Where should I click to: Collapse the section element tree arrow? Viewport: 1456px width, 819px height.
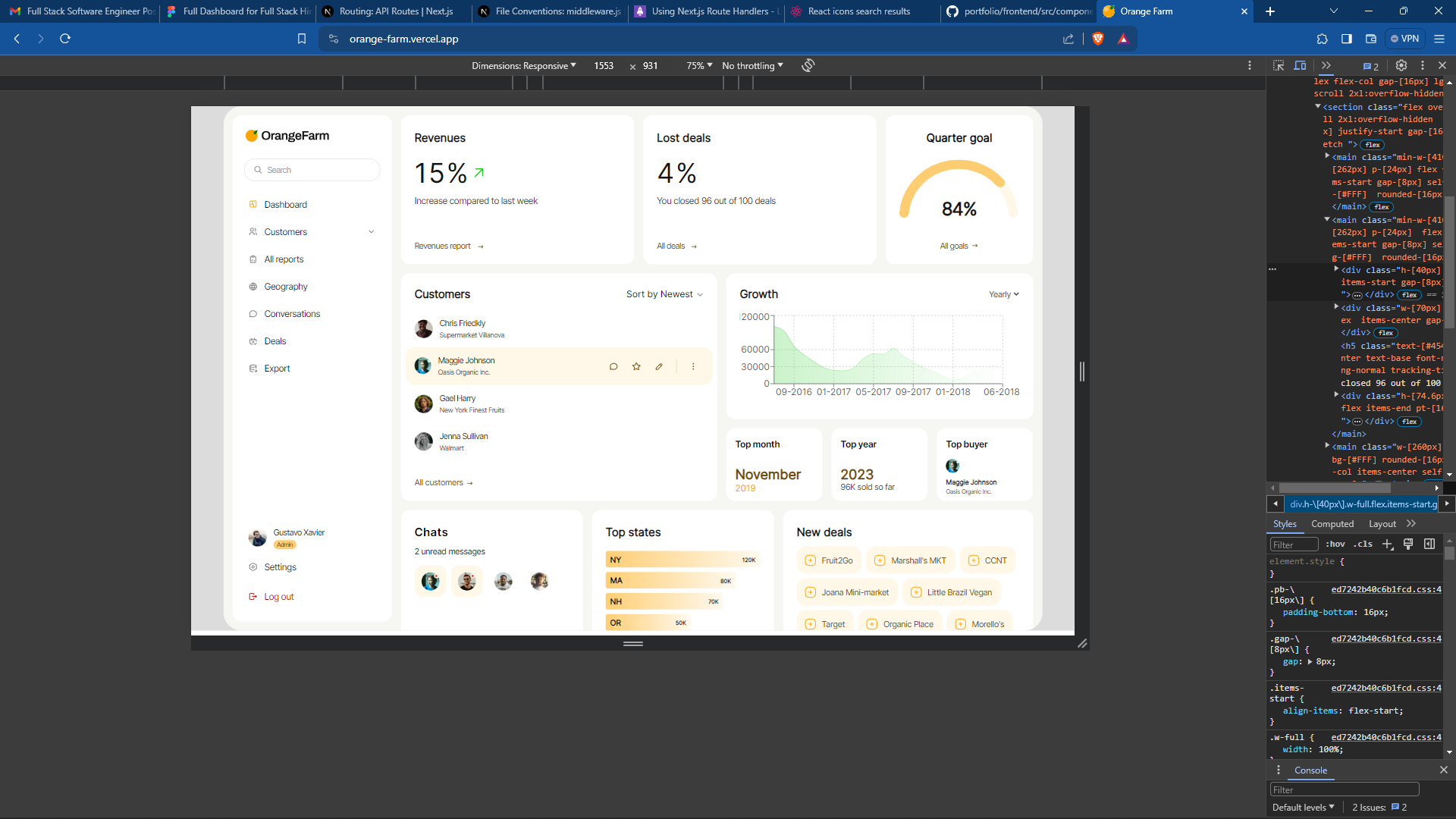(1318, 107)
